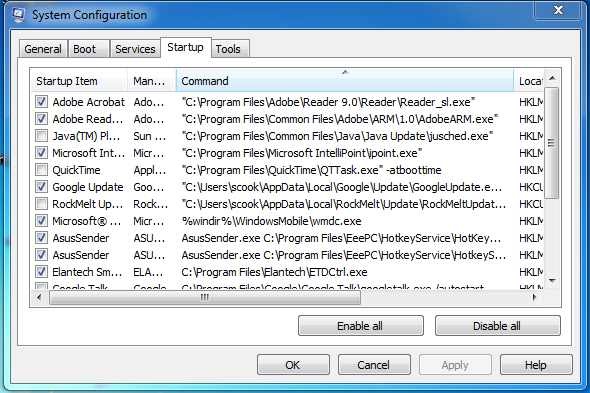The width and height of the screenshot is (590, 393).
Task: Go to the Services tab
Action: [135, 49]
